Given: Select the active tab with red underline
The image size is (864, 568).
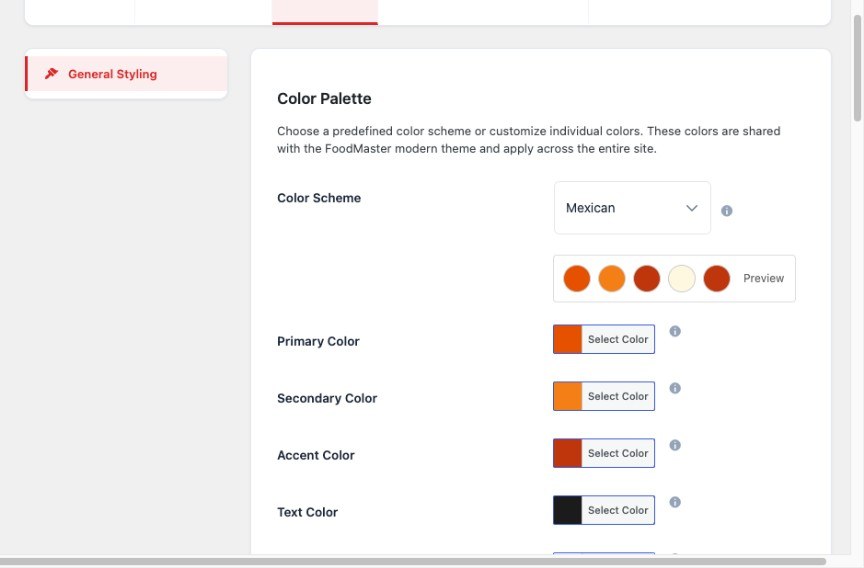Looking at the screenshot, I should (325, 12).
